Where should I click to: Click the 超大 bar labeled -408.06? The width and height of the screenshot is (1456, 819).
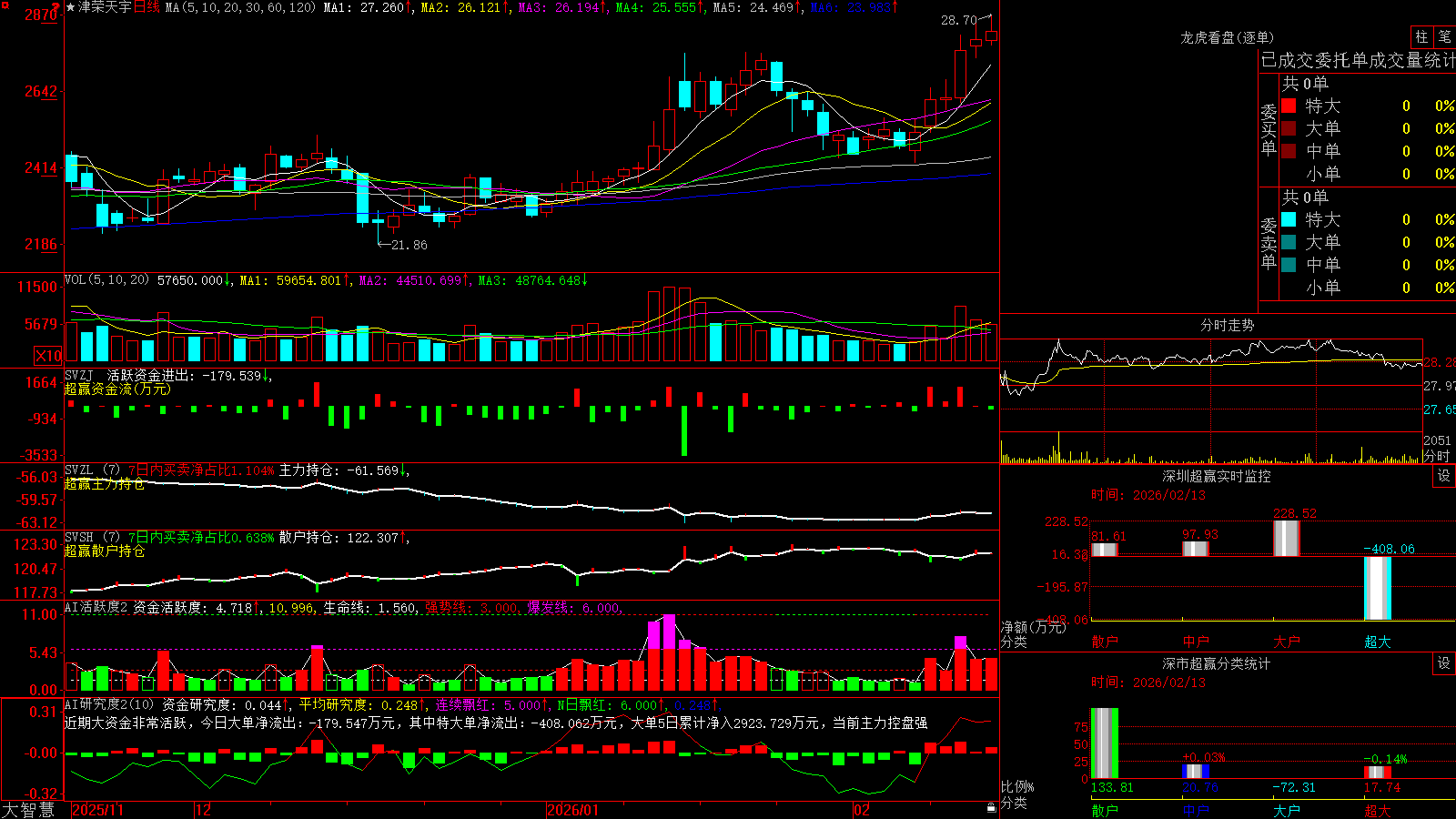(1377, 588)
